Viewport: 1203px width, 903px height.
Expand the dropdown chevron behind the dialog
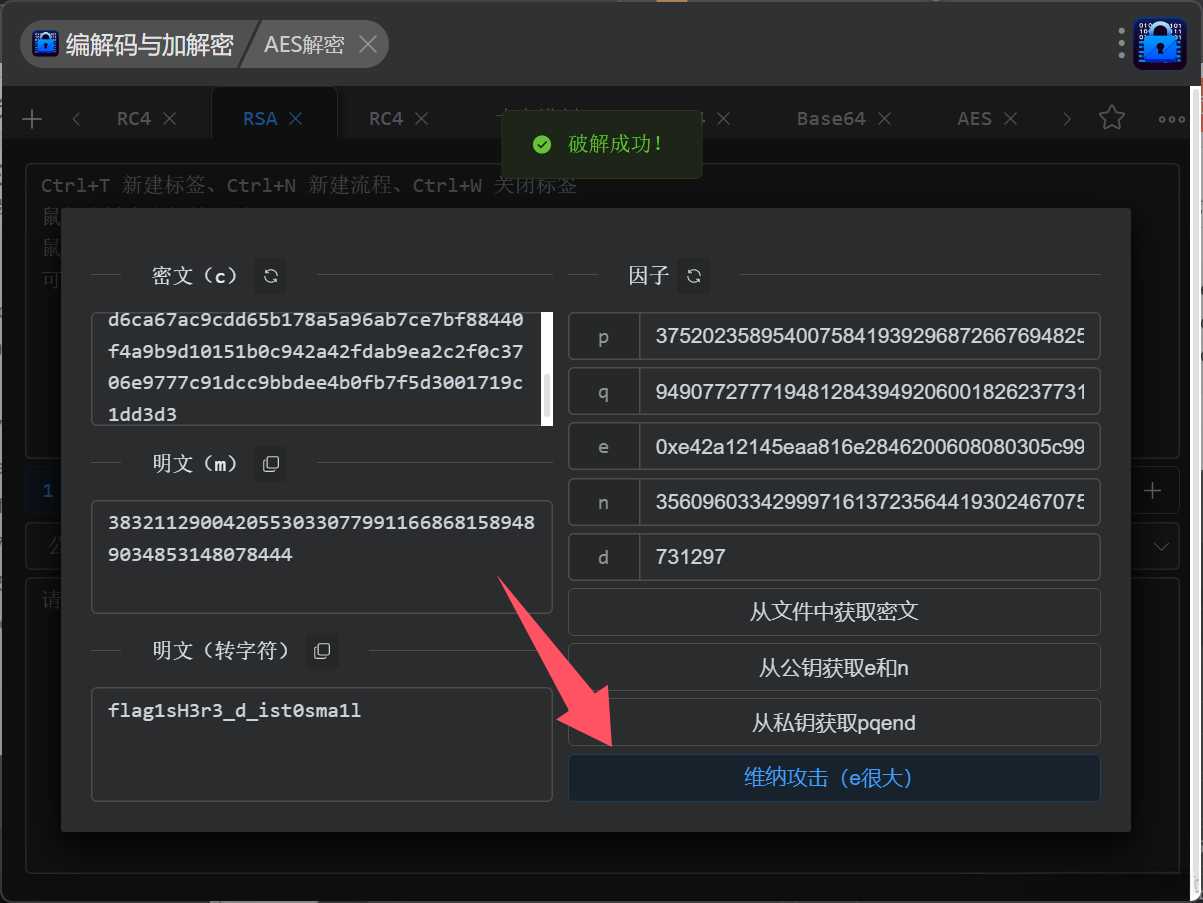click(x=1161, y=547)
